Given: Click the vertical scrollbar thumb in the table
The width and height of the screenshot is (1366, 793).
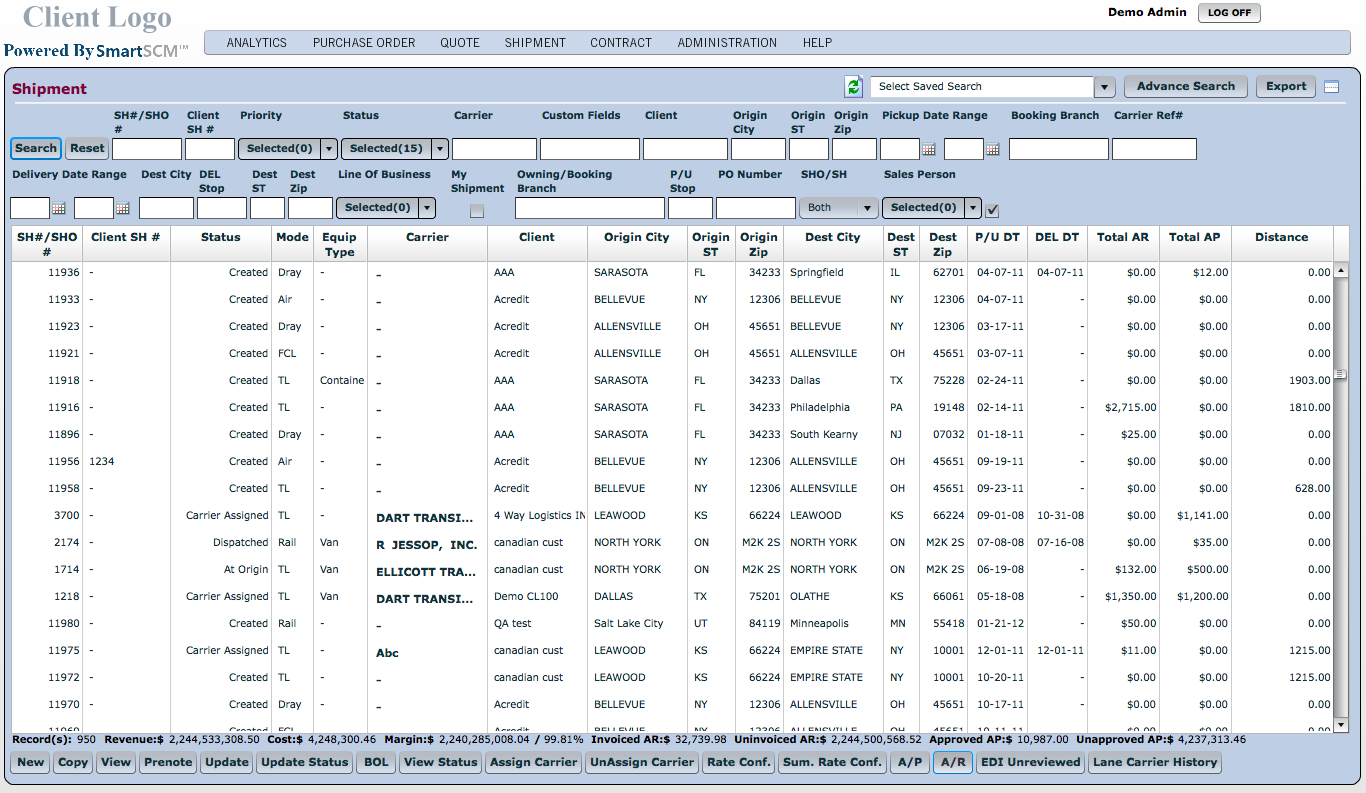Looking at the screenshot, I should coord(1341,374).
